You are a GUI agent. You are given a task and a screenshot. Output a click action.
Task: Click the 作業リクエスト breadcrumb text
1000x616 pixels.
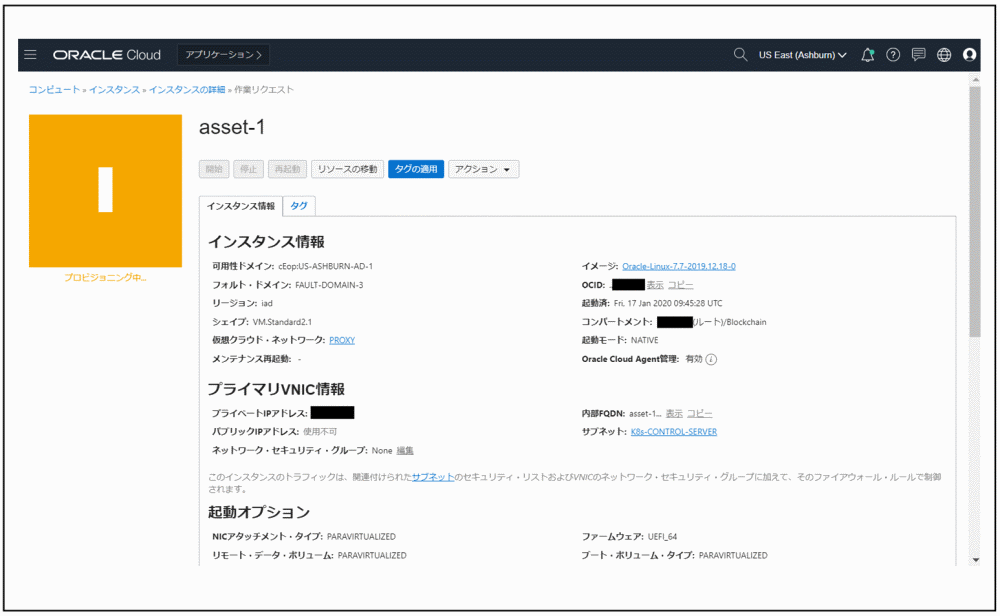263,90
